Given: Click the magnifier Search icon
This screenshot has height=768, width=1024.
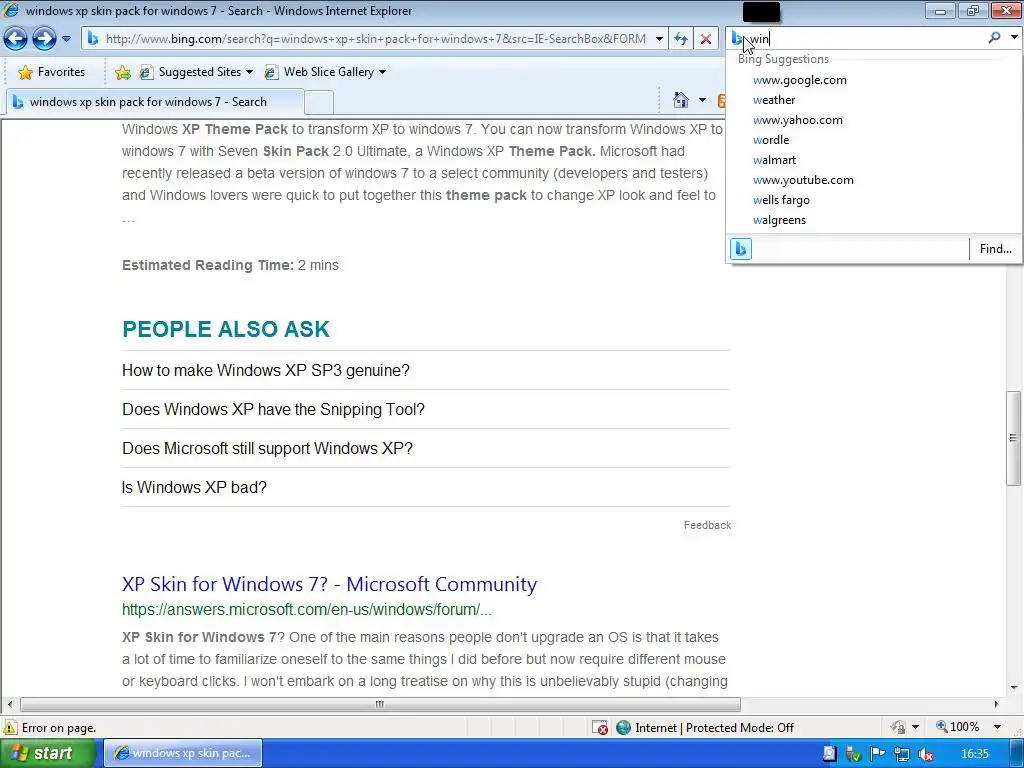Looking at the screenshot, I should [994, 38].
